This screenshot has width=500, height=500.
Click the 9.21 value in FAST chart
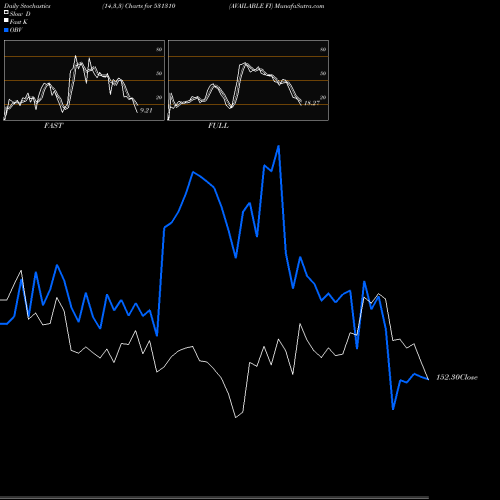pos(146,110)
